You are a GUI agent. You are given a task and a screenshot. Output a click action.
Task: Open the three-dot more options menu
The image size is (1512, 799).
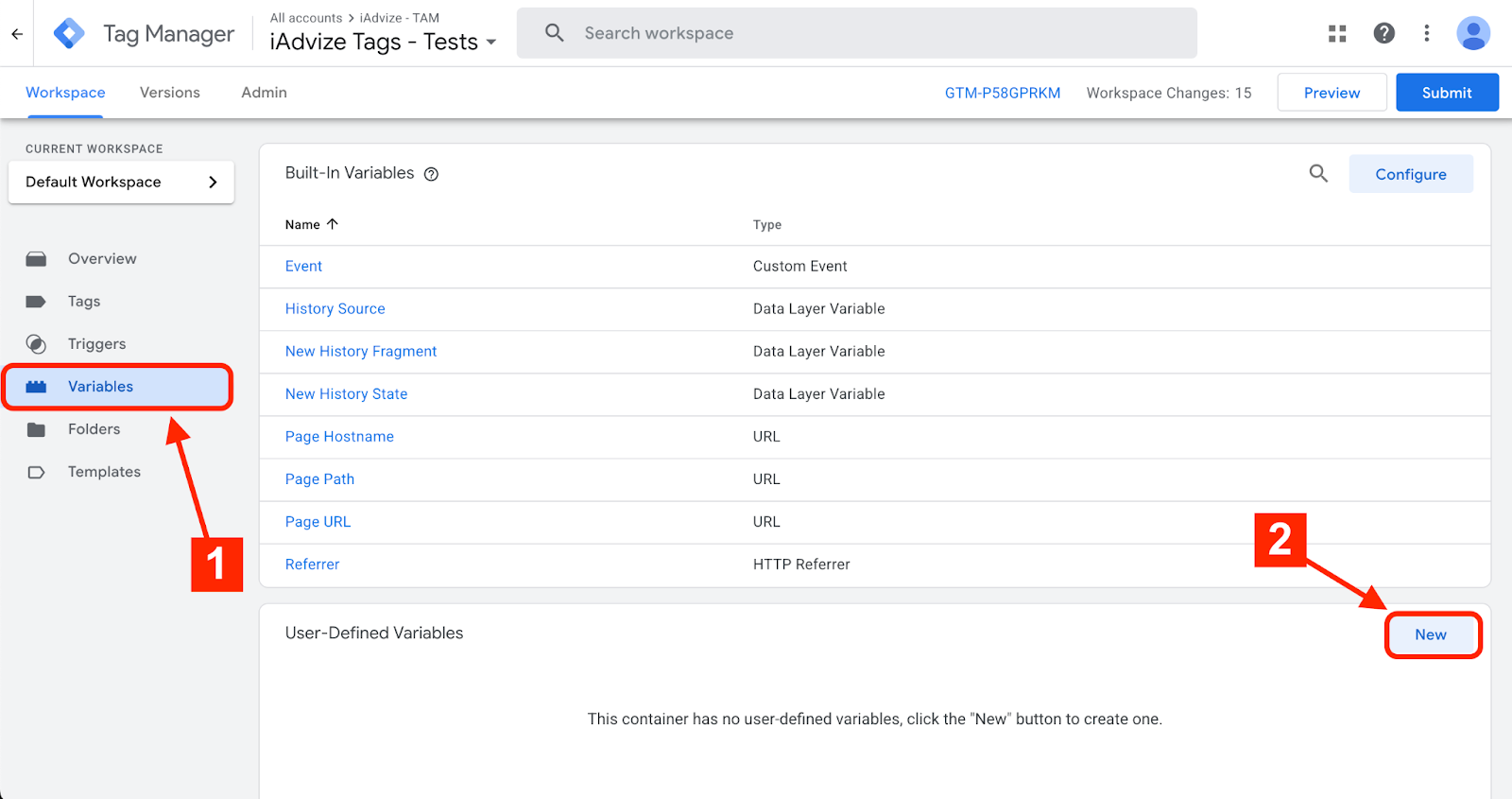1427,34
